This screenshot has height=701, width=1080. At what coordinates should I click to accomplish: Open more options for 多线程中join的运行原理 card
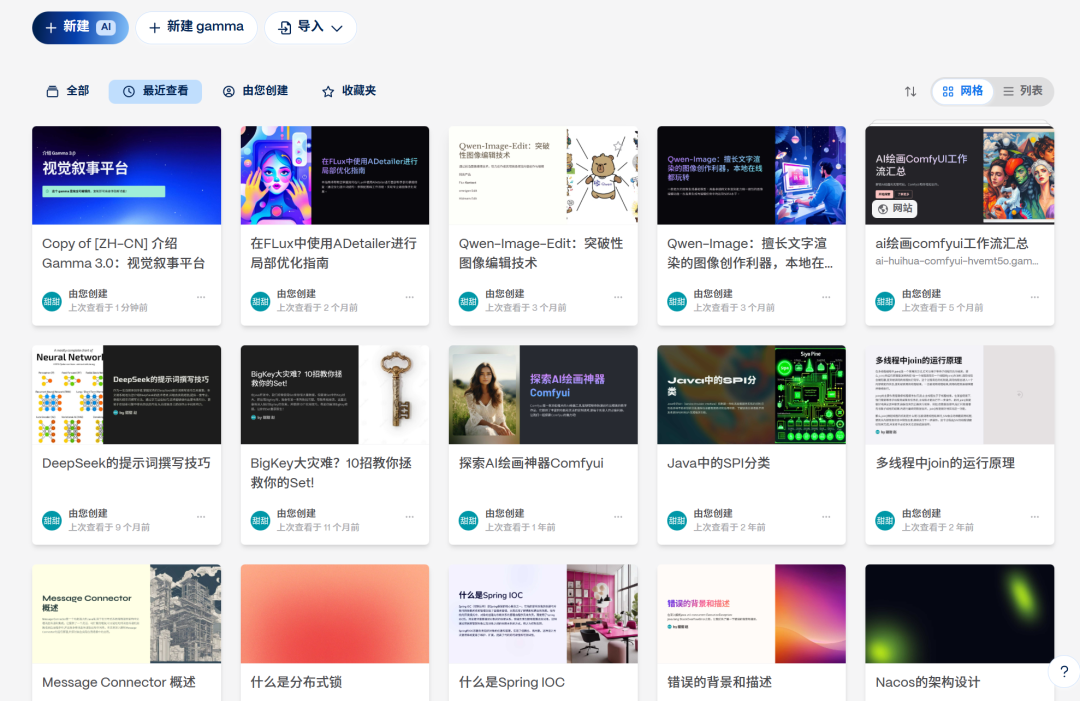1035,517
